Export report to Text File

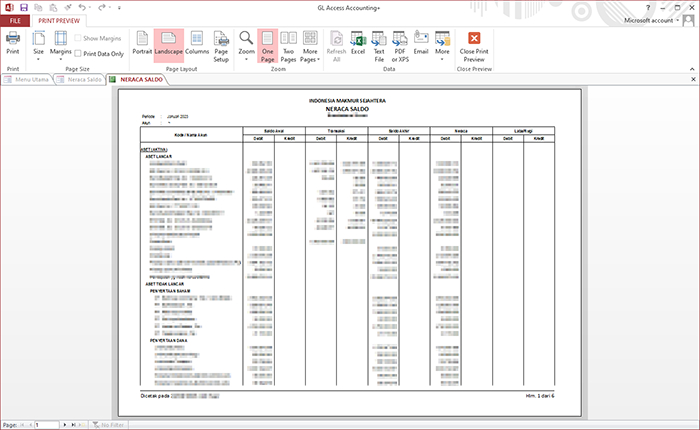click(379, 46)
